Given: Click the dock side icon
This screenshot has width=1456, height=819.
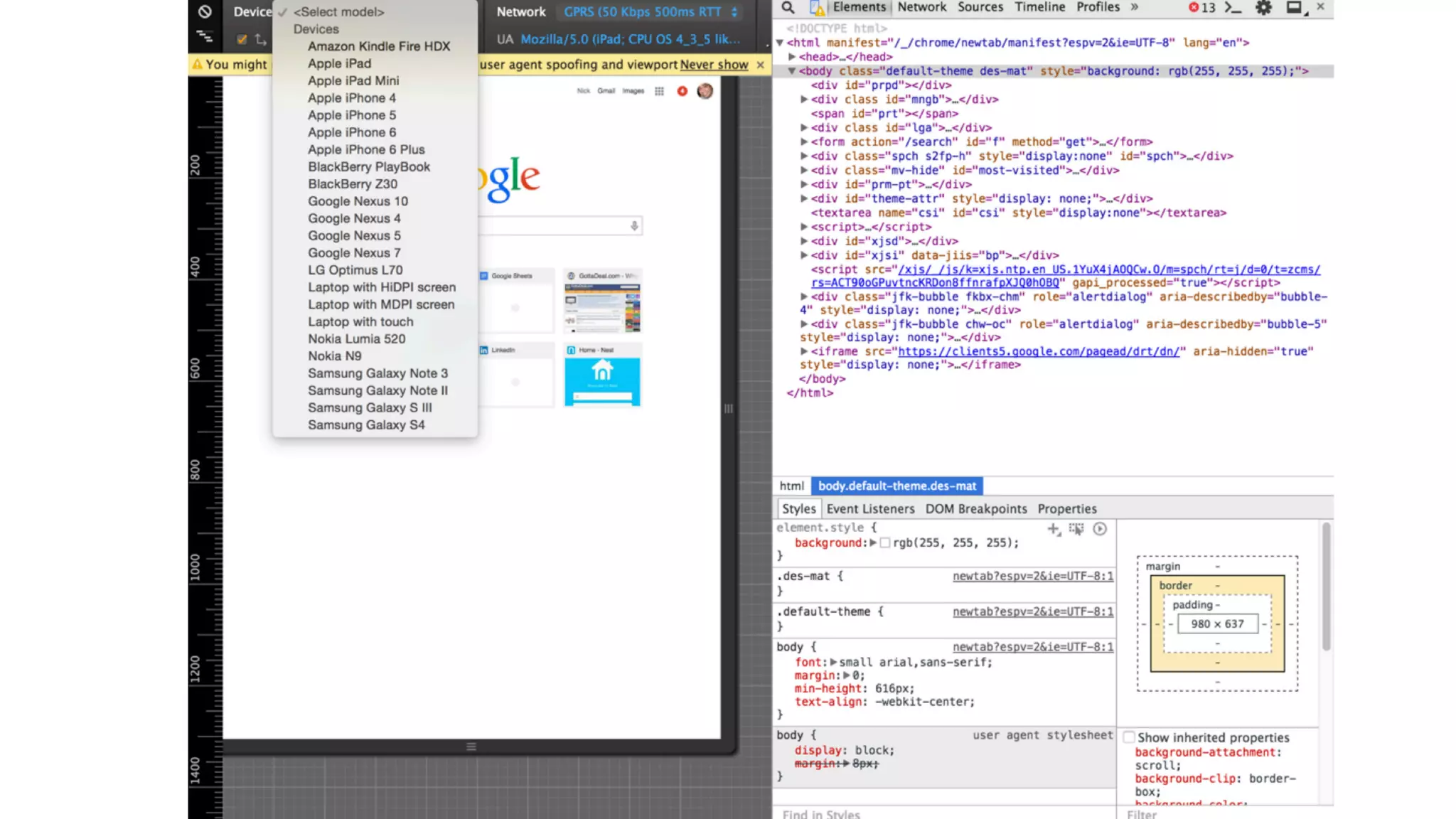Looking at the screenshot, I should [x=1294, y=8].
